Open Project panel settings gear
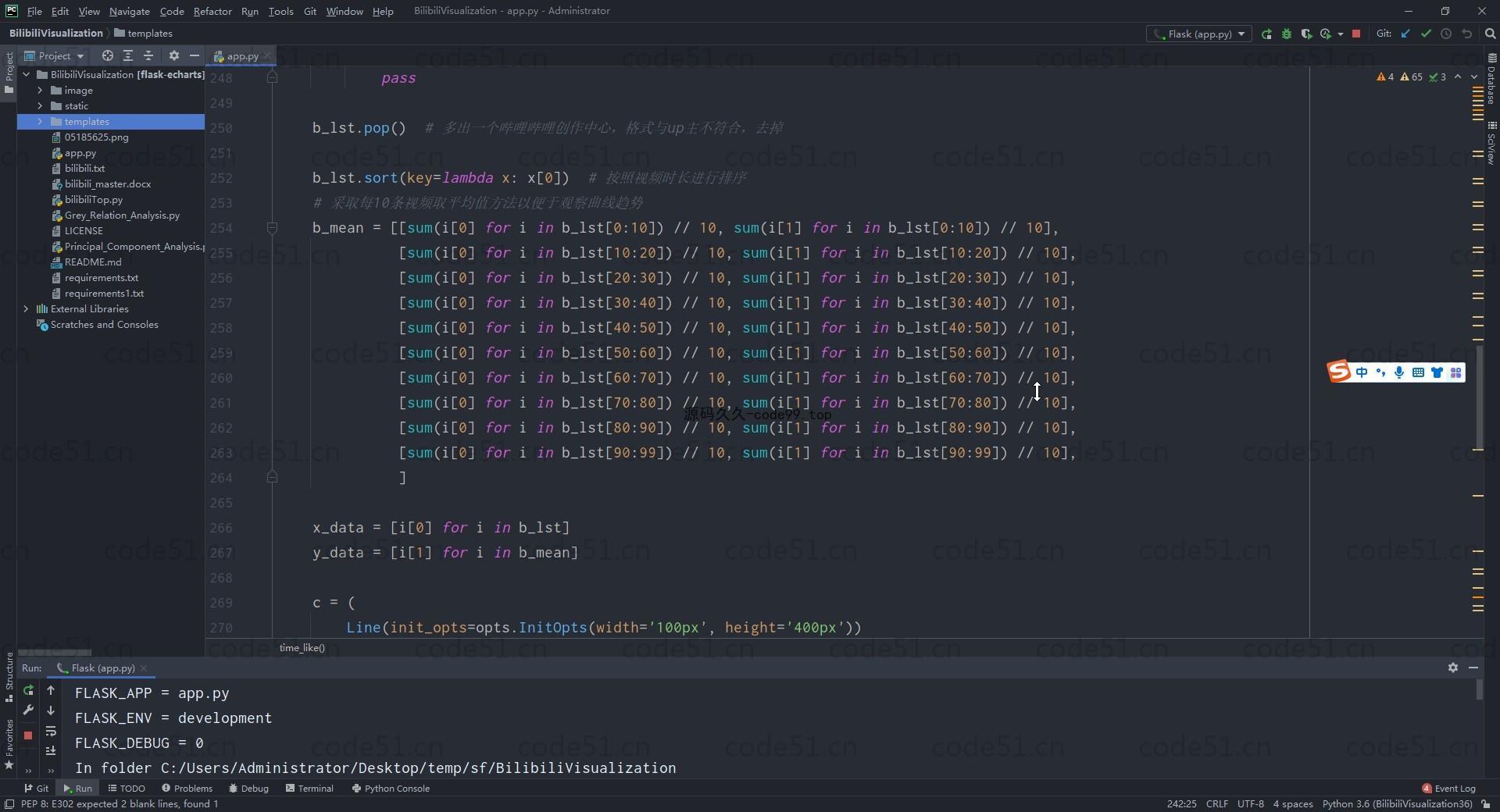Image resolution: width=1500 pixels, height=812 pixels. point(174,55)
